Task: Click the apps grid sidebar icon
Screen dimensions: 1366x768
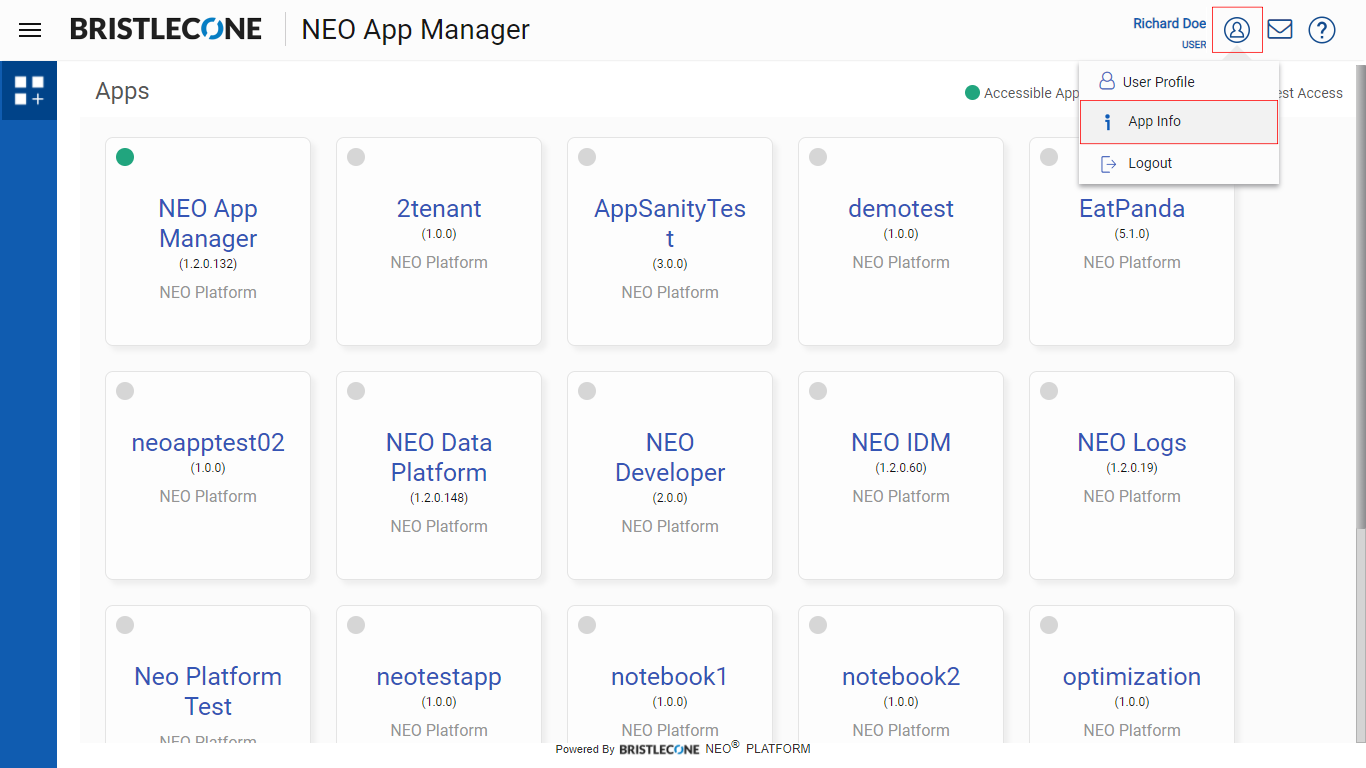Action: [x=29, y=91]
